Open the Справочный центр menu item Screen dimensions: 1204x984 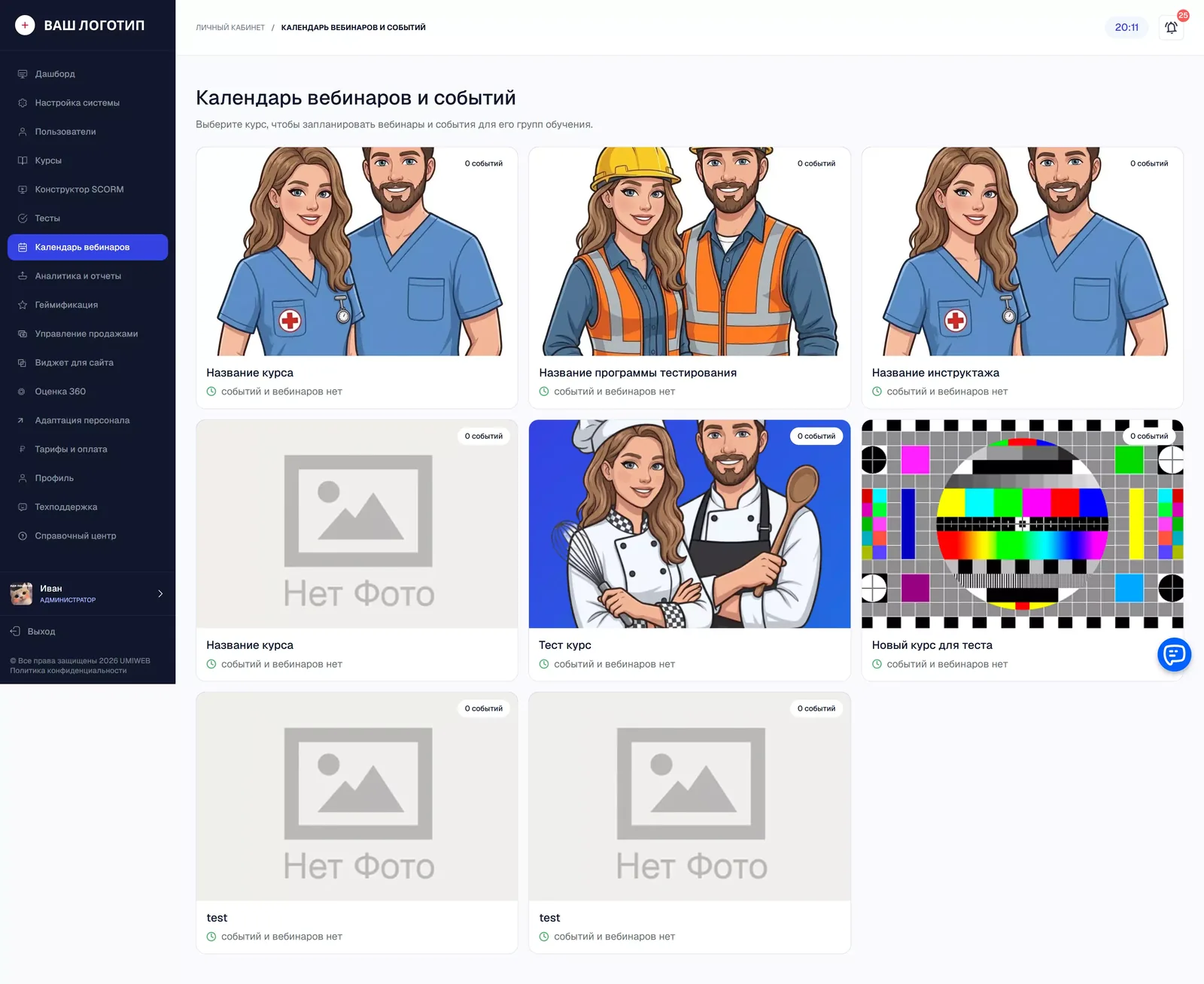click(87, 536)
